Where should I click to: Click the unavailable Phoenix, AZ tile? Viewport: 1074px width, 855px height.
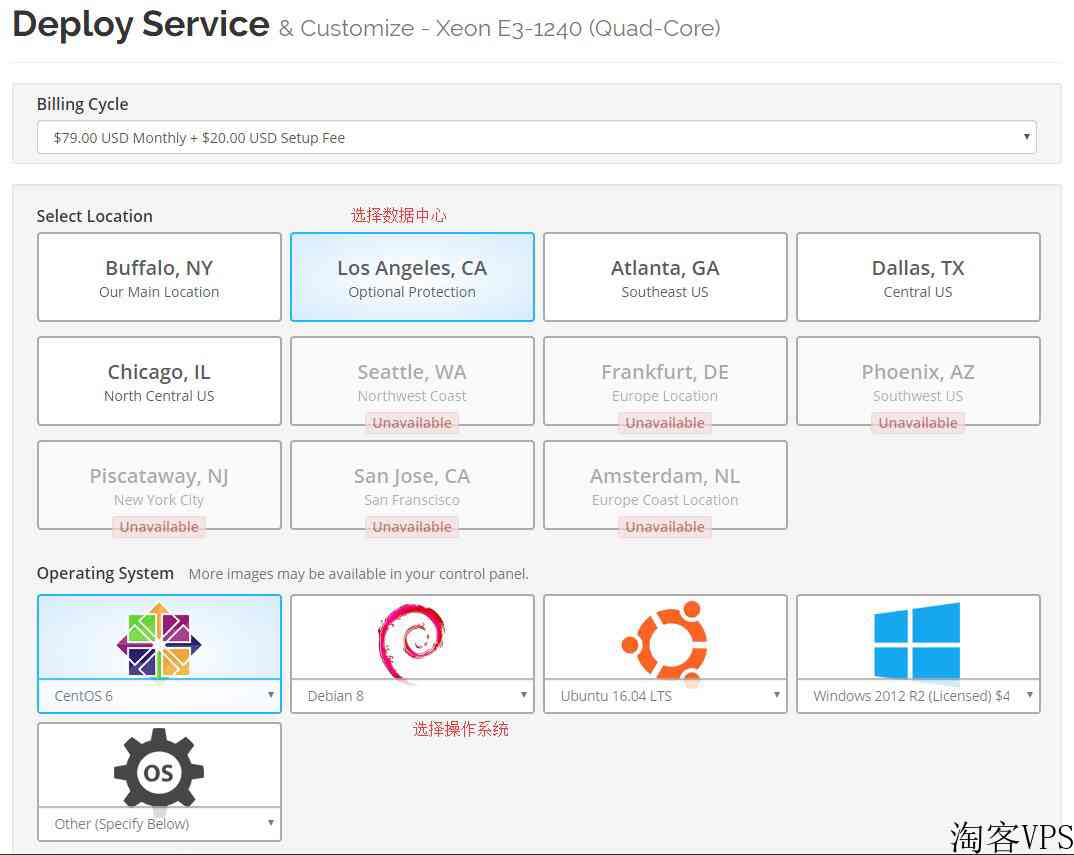(918, 381)
